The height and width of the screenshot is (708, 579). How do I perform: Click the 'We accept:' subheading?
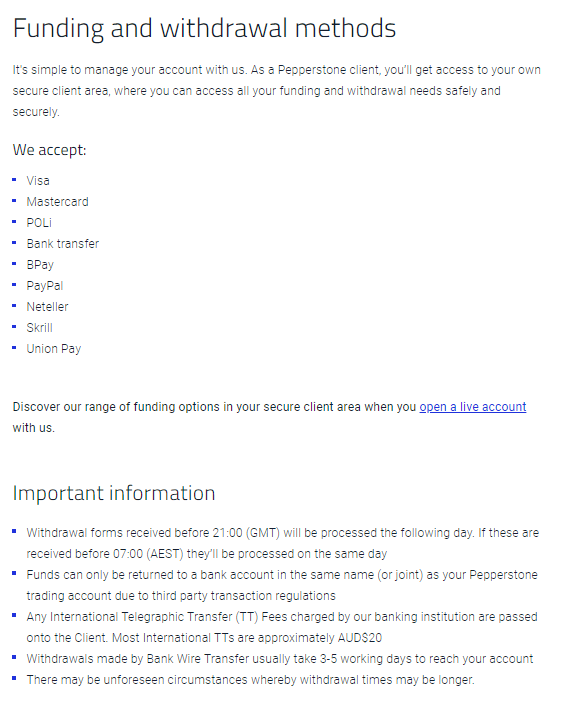[49, 150]
